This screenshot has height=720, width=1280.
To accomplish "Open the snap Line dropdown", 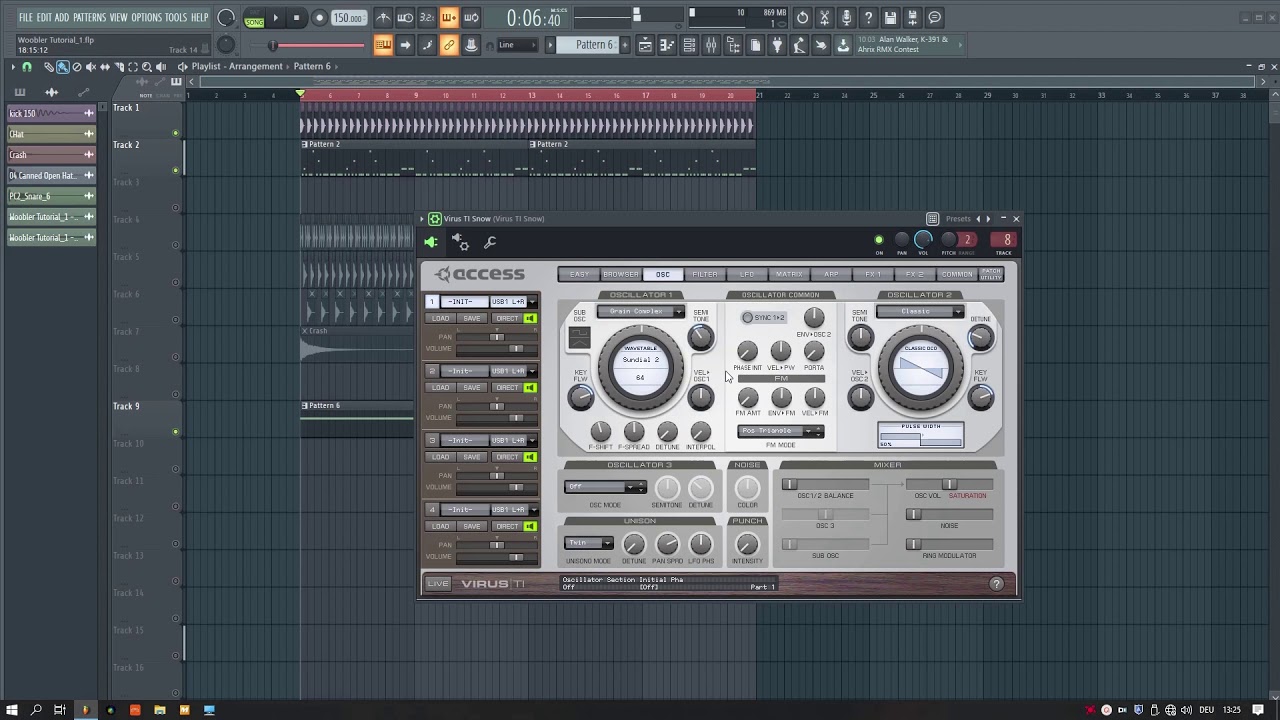I will tap(519, 45).
